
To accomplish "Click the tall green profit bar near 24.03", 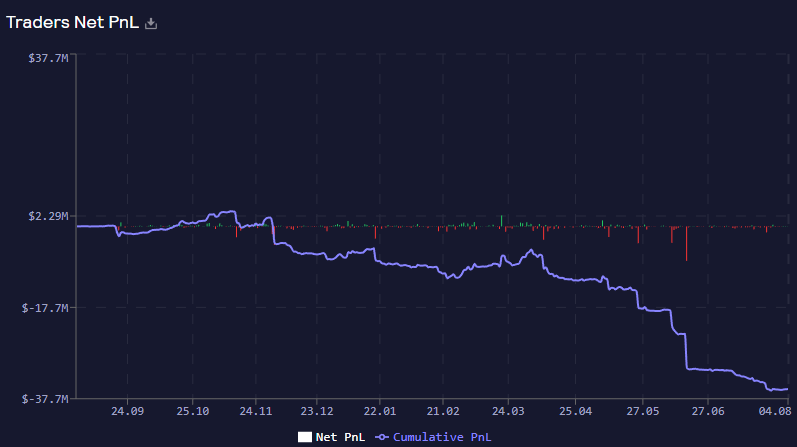I will click(501, 221).
